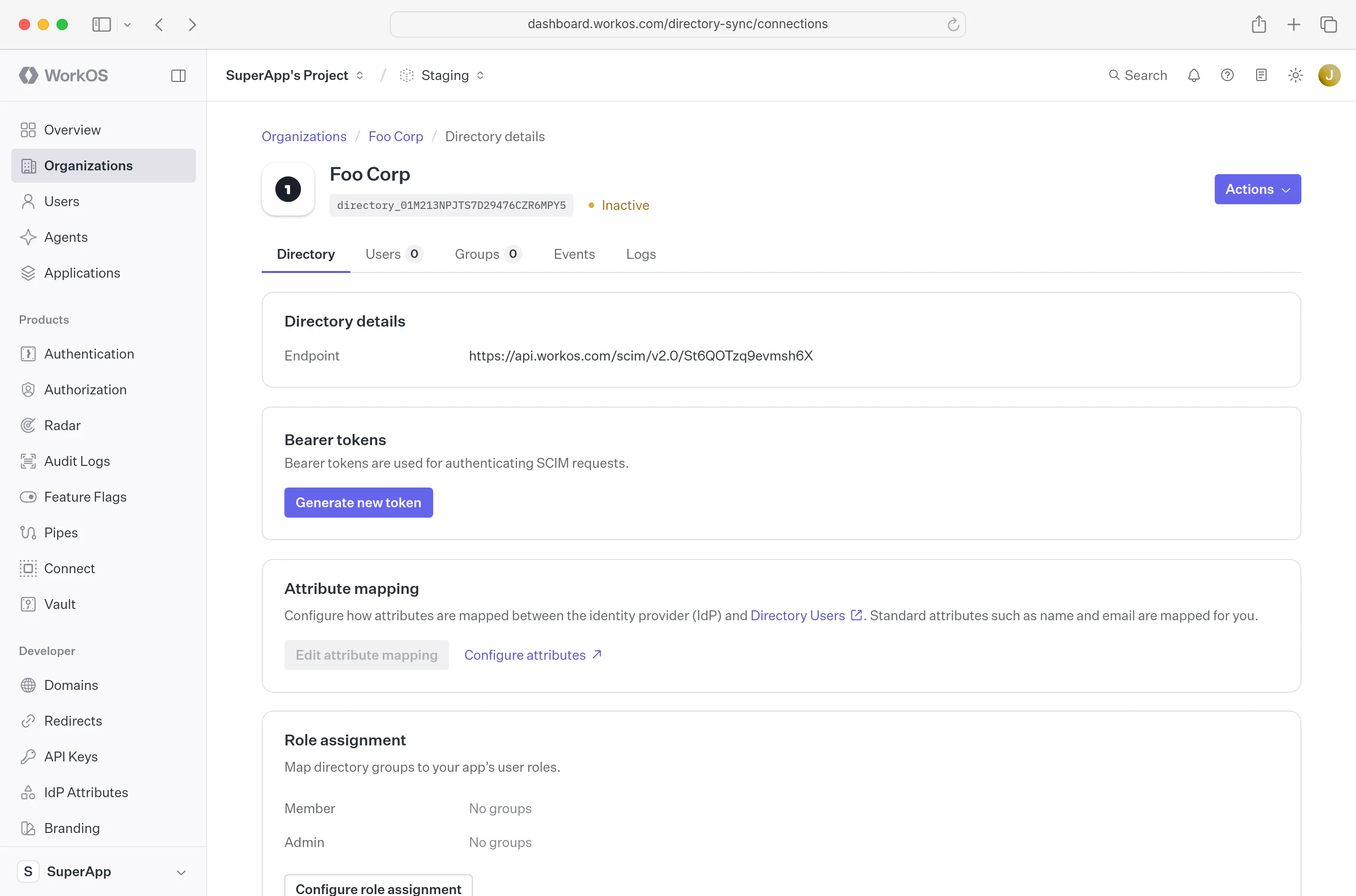This screenshot has height=896, width=1356.
Task: Click the SCIM endpoint URL text
Action: tap(641, 355)
